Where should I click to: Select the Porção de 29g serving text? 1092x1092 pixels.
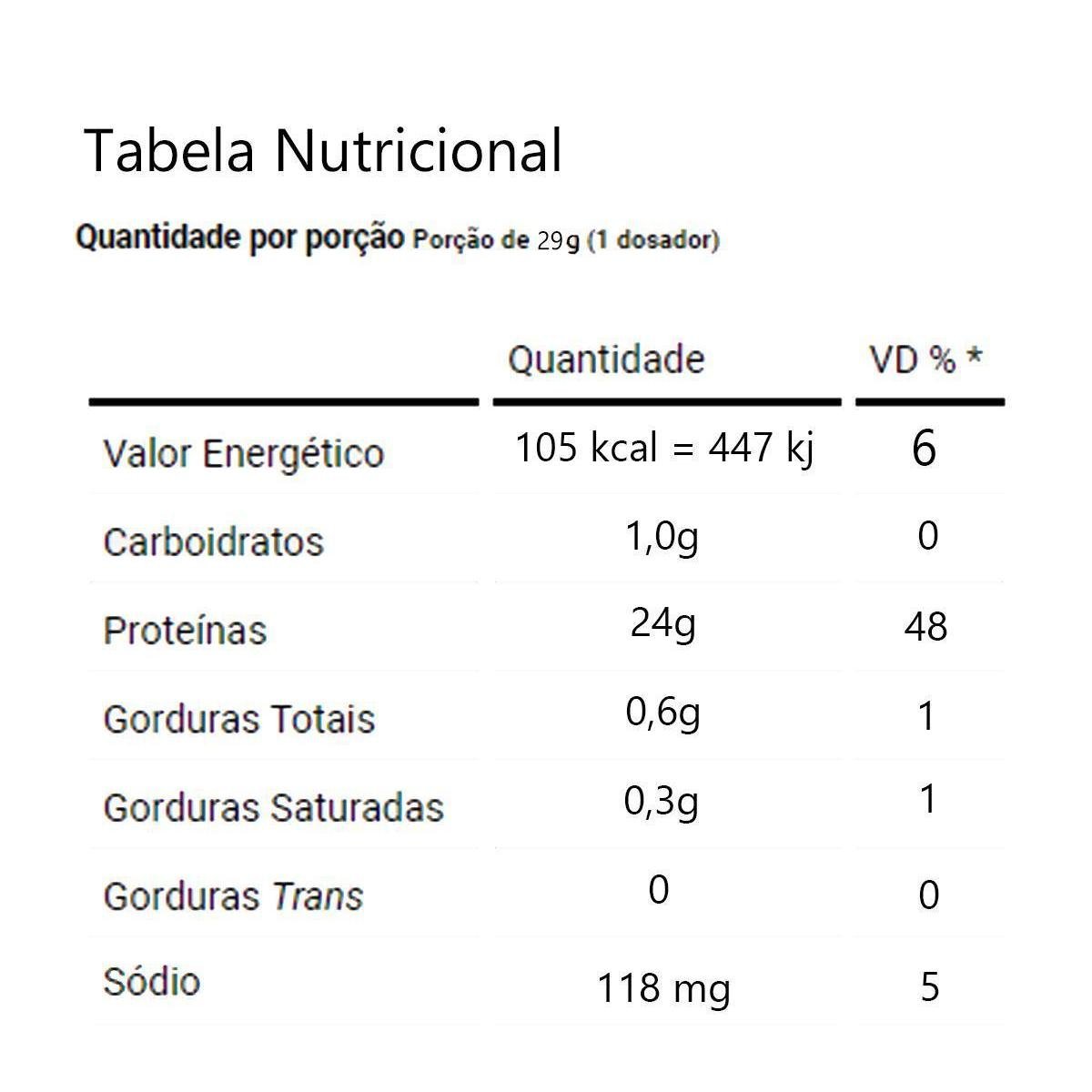[565, 241]
